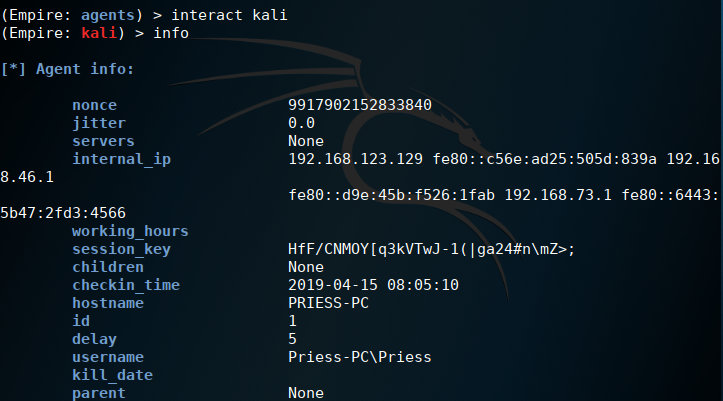The height and width of the screenshot is (401, 723).
Task: Click the checkin_time value 2019-04-15 08:05:10
Action: point(373,285)
